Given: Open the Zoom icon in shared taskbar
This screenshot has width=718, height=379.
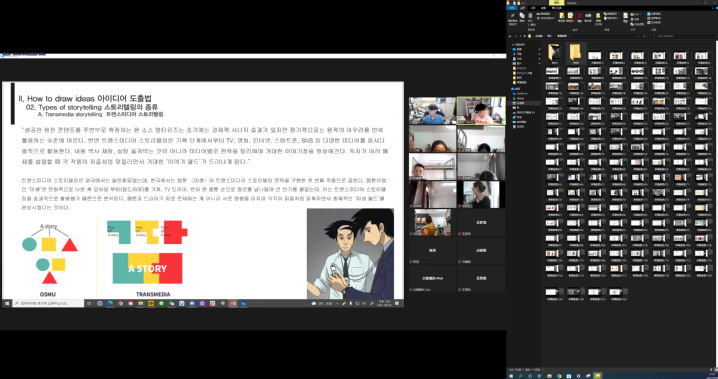Looking at the screenshot, I should pyautogui.click(x=191, y=303).
